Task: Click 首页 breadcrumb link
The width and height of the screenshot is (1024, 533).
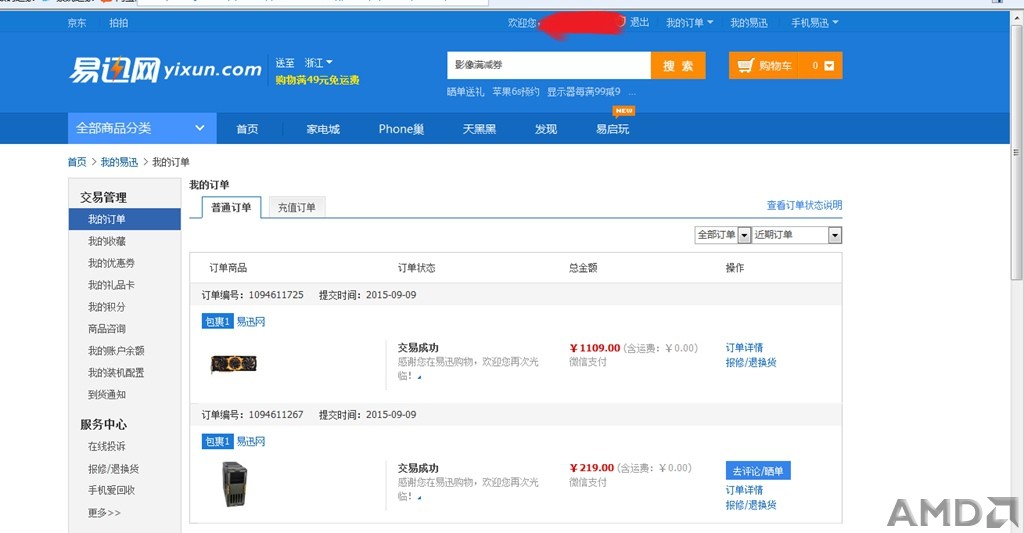Action: 76,162
